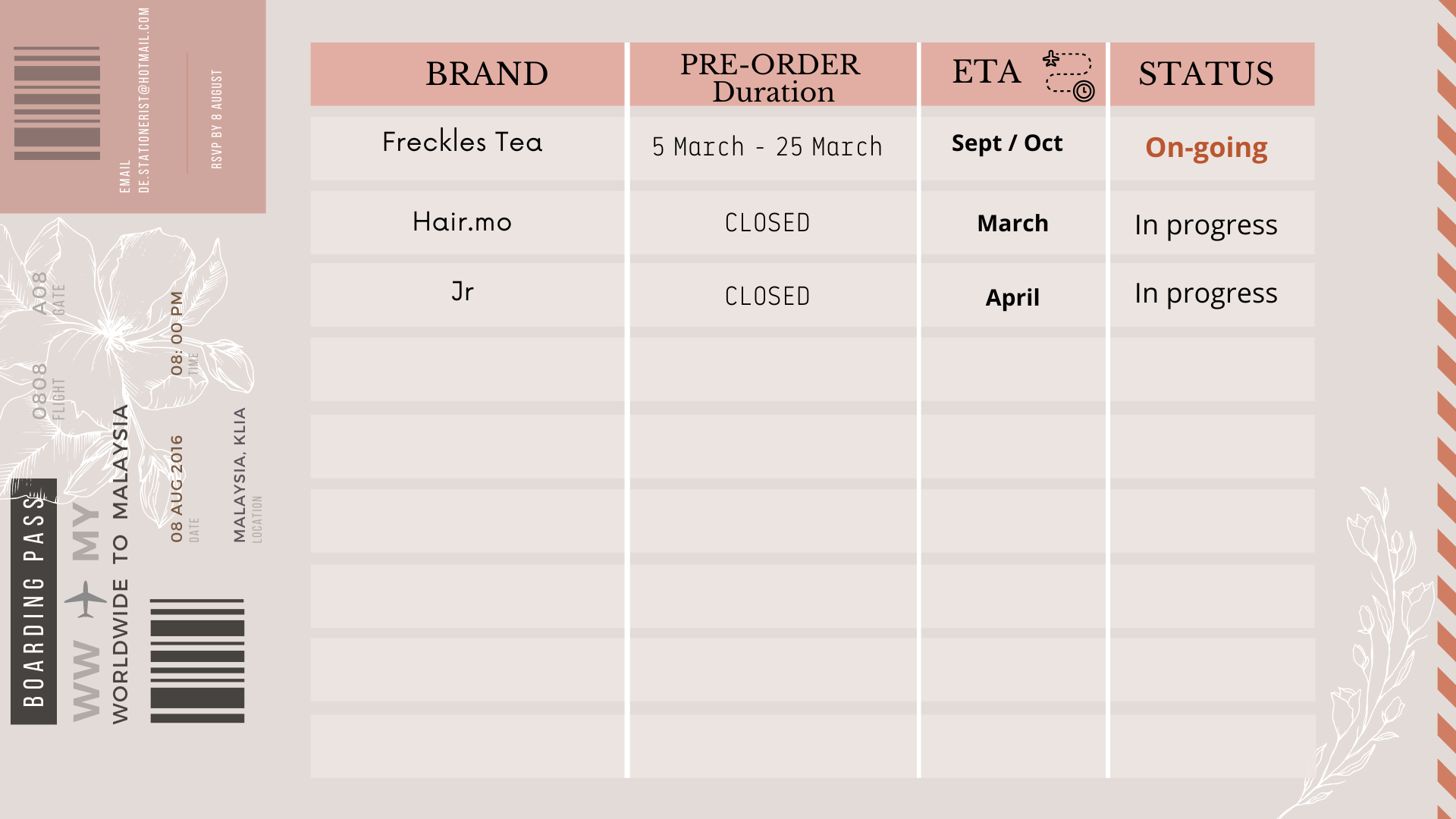
Task: Click the email address text on the pink stub
Action: (144, 100)
